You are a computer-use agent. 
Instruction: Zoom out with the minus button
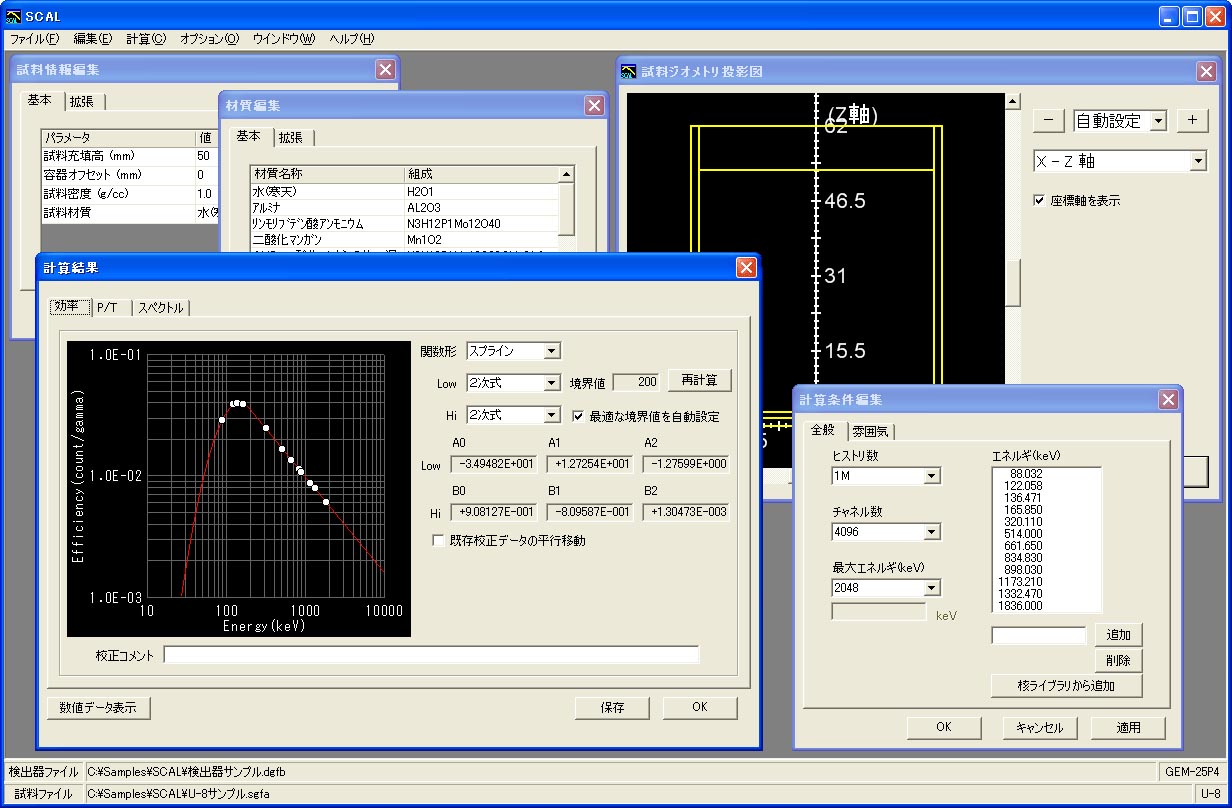pyautogui.click(x=1047, y=120)
